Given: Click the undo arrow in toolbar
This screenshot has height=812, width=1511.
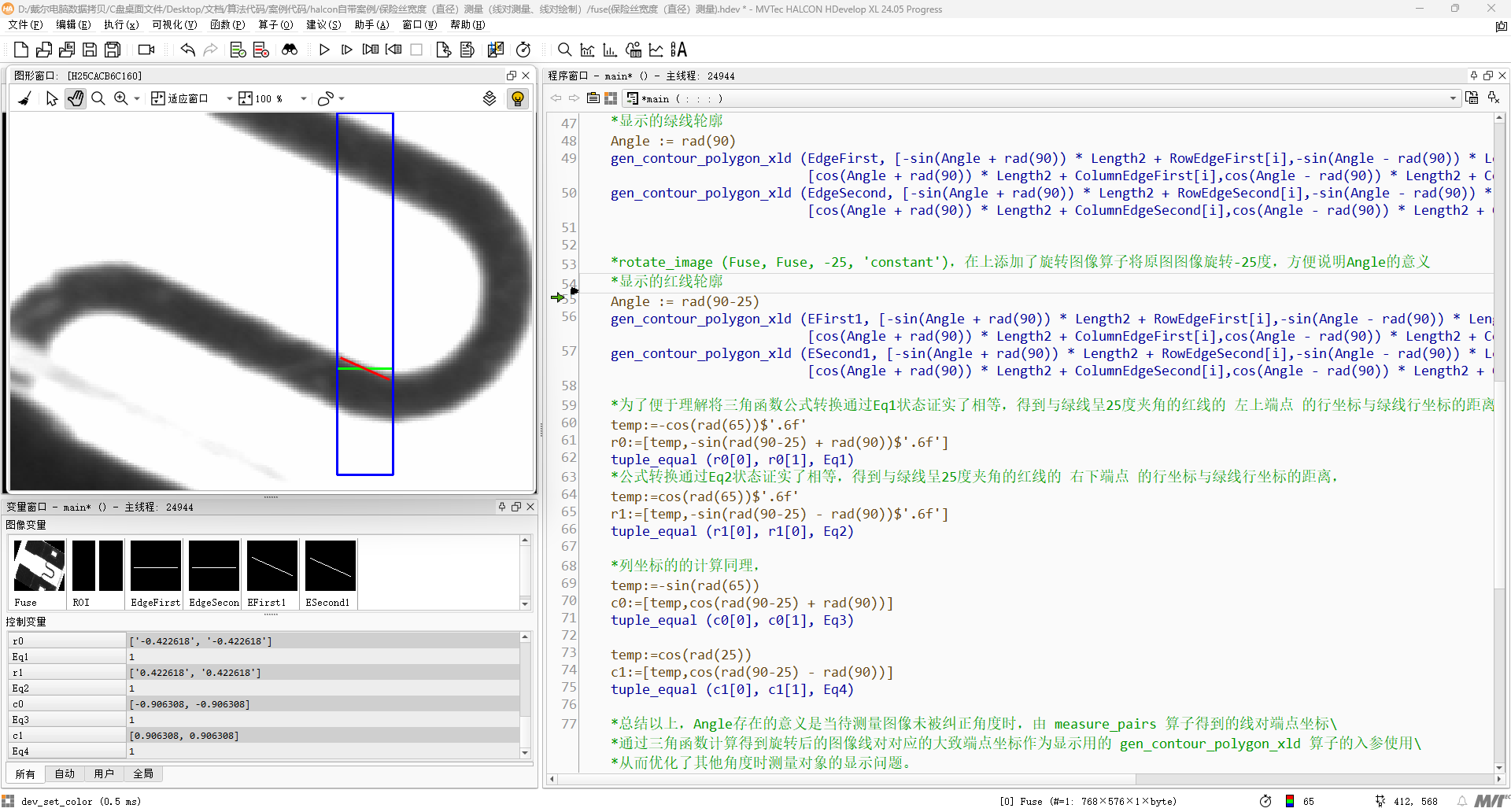Looking at the screenshot, I should pos(187,50).
